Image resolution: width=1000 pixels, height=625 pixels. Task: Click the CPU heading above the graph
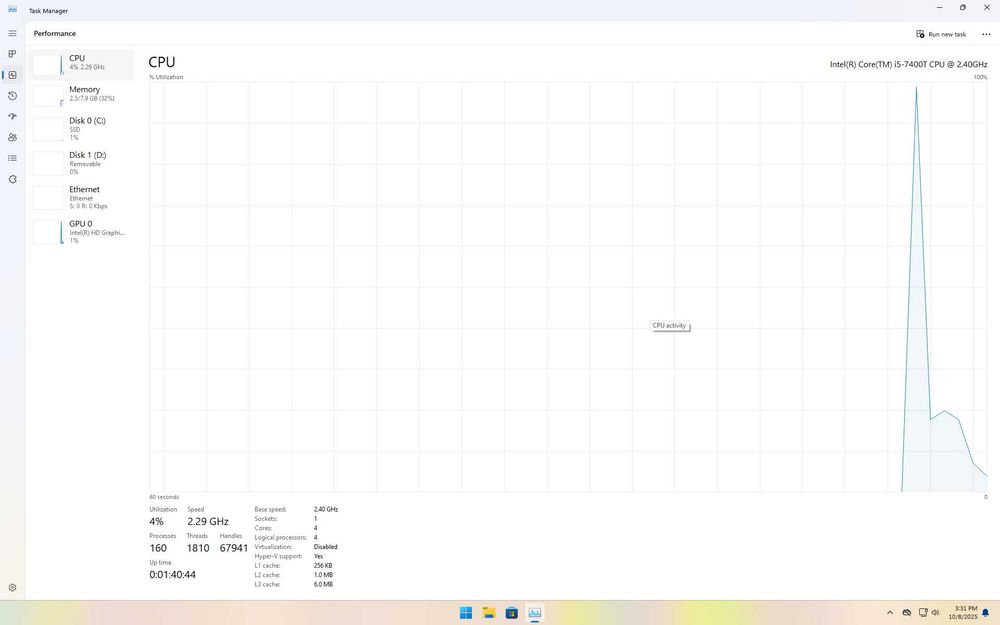(162, 62)
